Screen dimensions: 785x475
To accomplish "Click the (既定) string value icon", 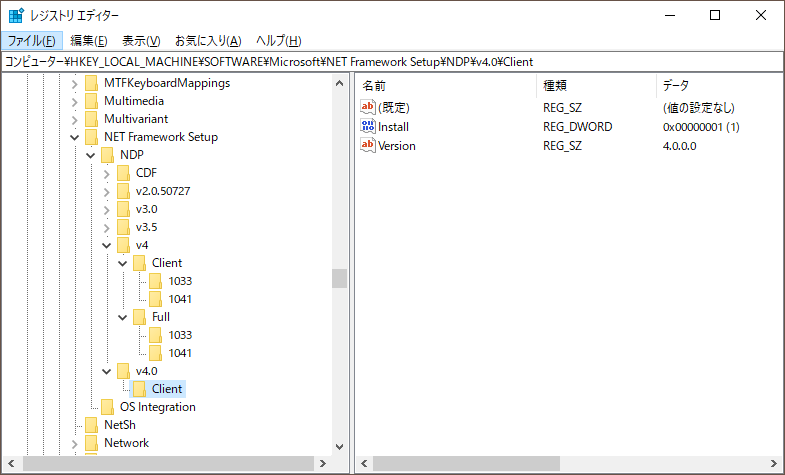I will pyautogui.click(x=367, y=107).
